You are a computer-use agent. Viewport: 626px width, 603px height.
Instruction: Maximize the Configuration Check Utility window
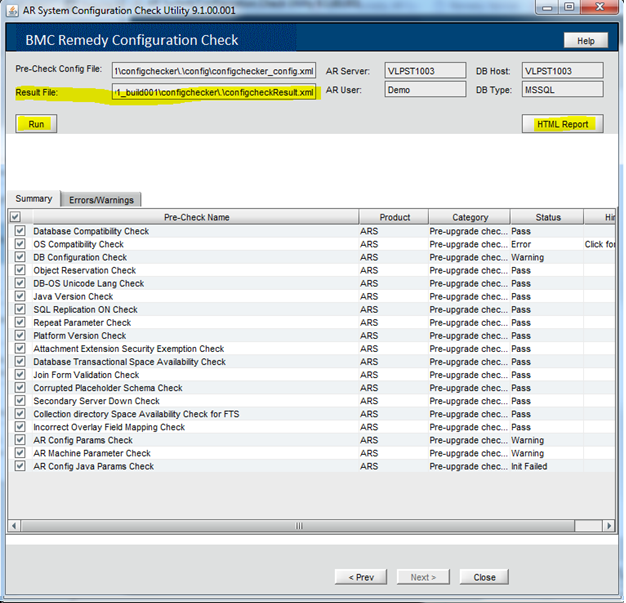569,7
